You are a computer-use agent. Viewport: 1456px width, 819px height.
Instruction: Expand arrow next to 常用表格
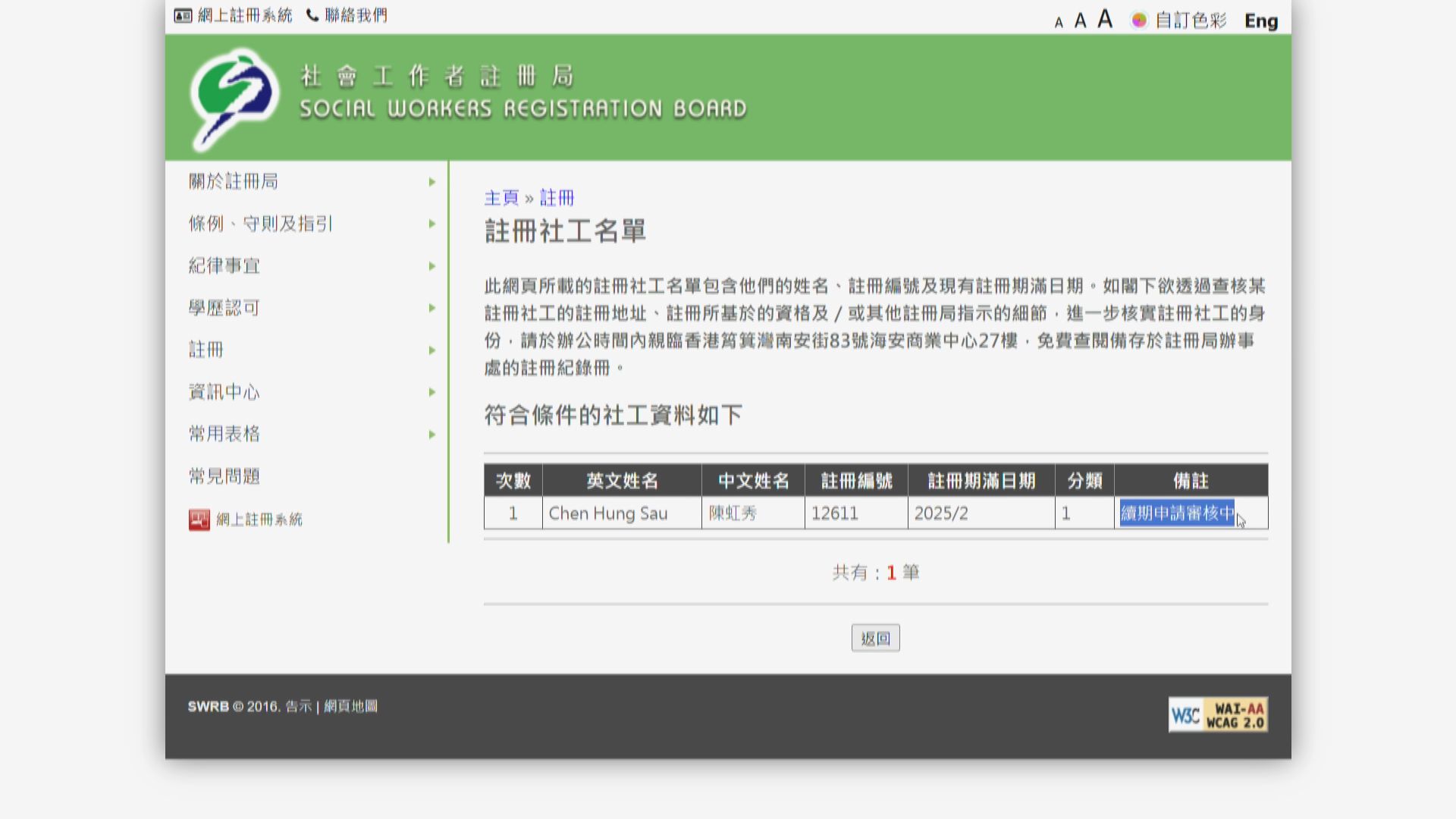coord(432,435)
